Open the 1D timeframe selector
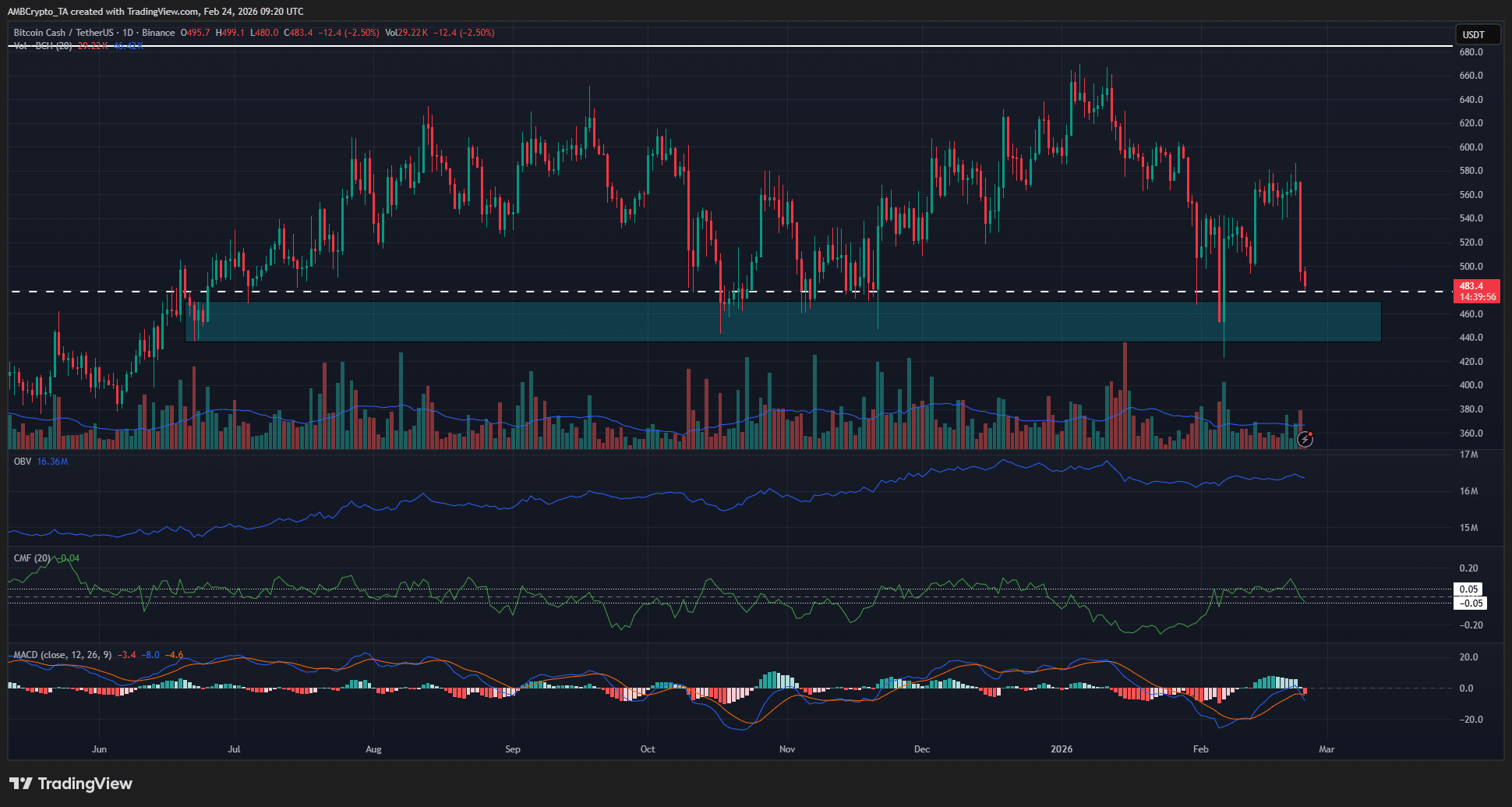The width and height of the screenshot is (1512, 807). click(x=127, y=33)
